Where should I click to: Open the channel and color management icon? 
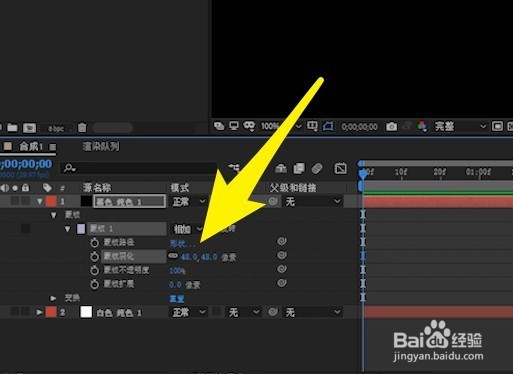click(x=422, y=126)
